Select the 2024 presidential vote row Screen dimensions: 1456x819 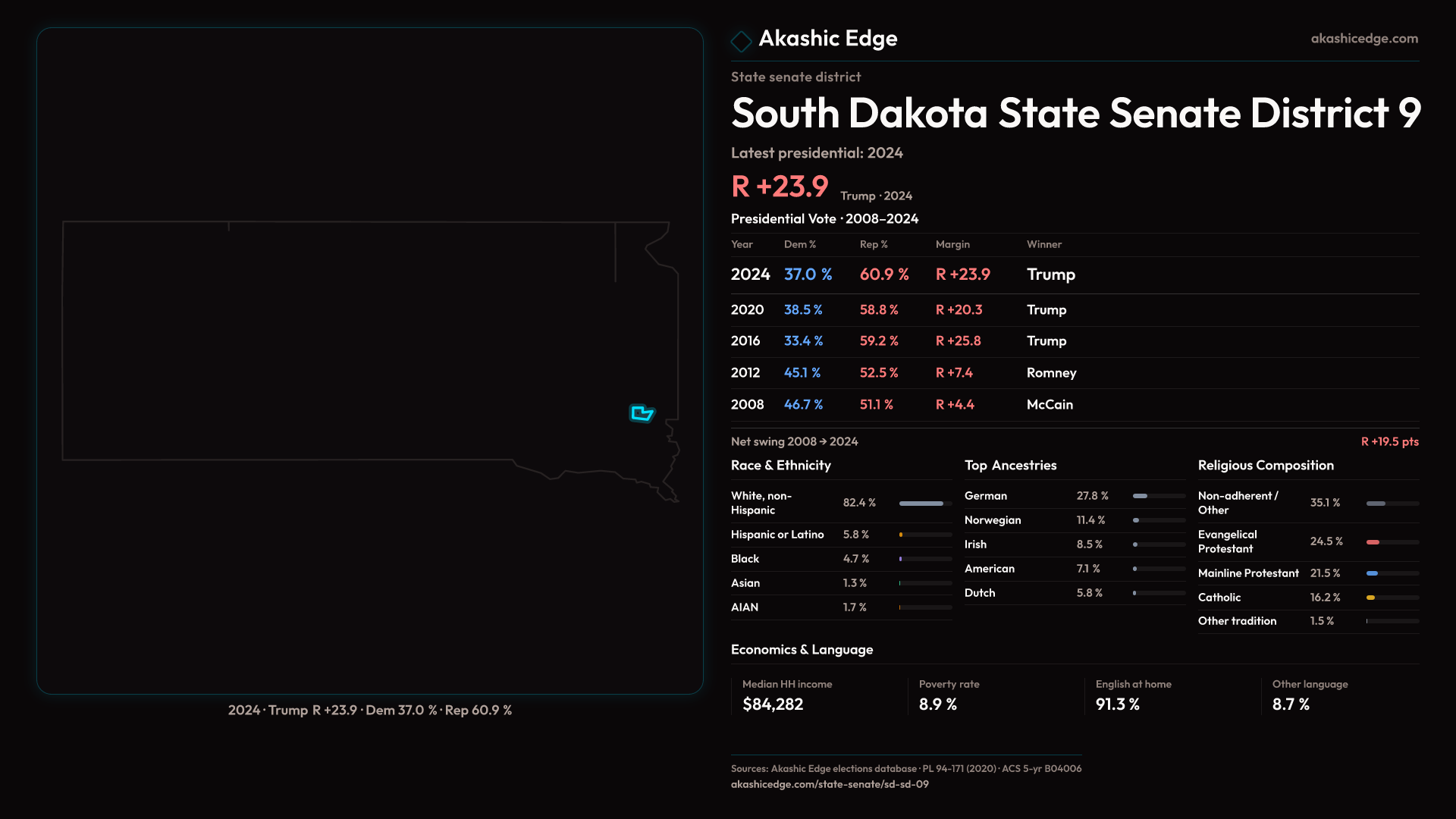coord(1074,275)
